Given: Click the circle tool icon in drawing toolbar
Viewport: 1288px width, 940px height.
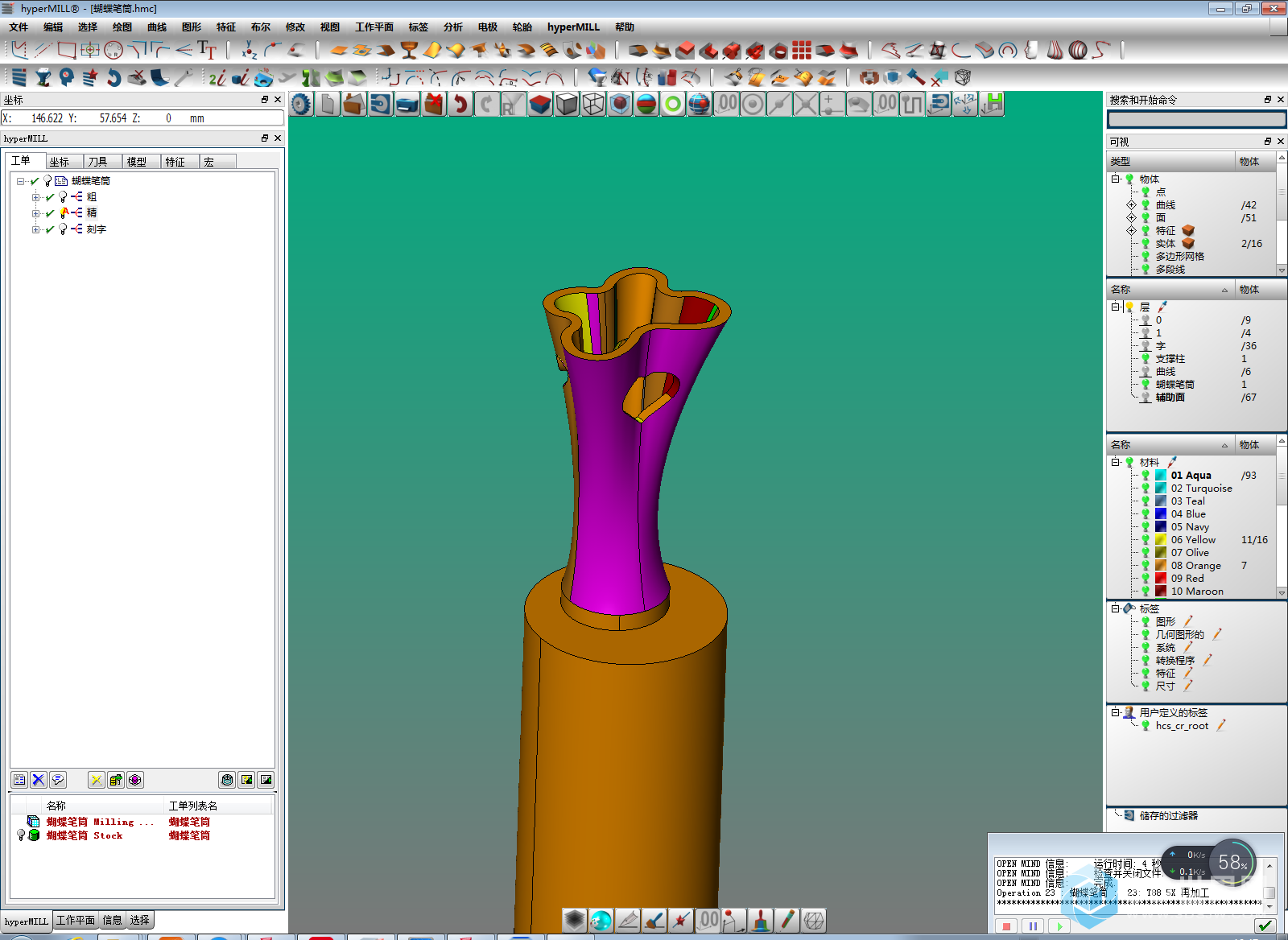Looking at the screenshot, I should 114,50.
